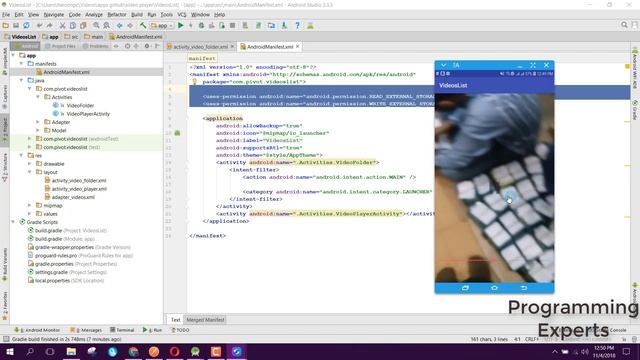Open the Refactor menu
This screenshot has width=640, height=360.
[x=117, y=15]
